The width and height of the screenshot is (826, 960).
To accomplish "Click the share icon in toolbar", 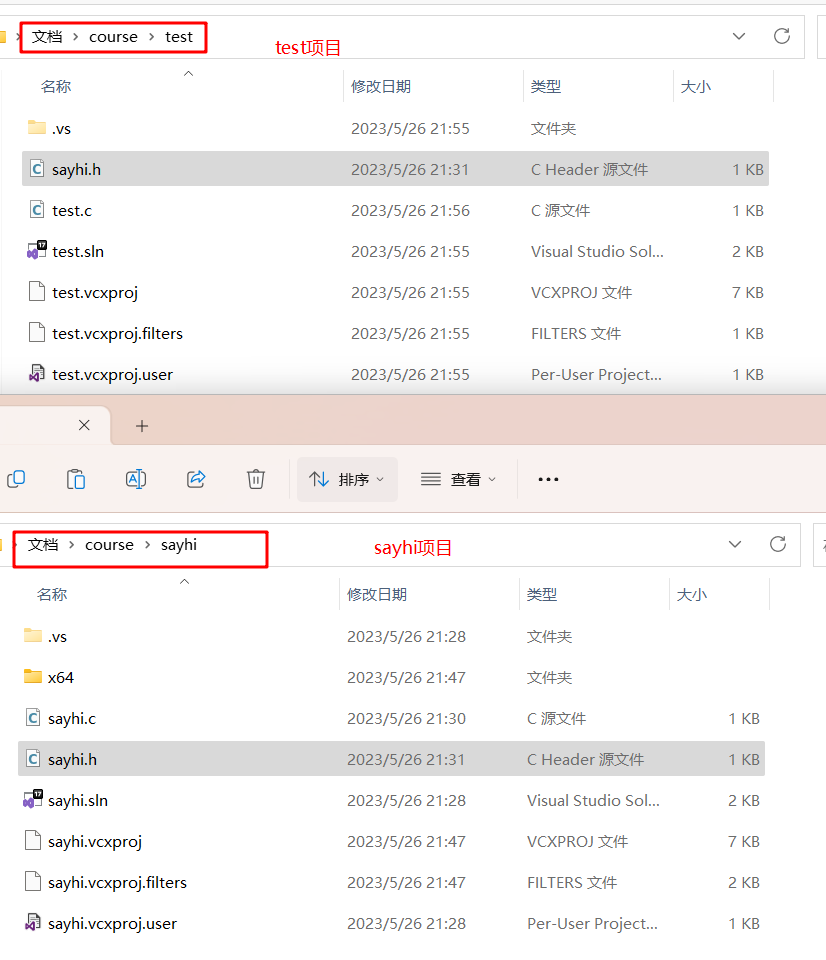I will point(196,479).
